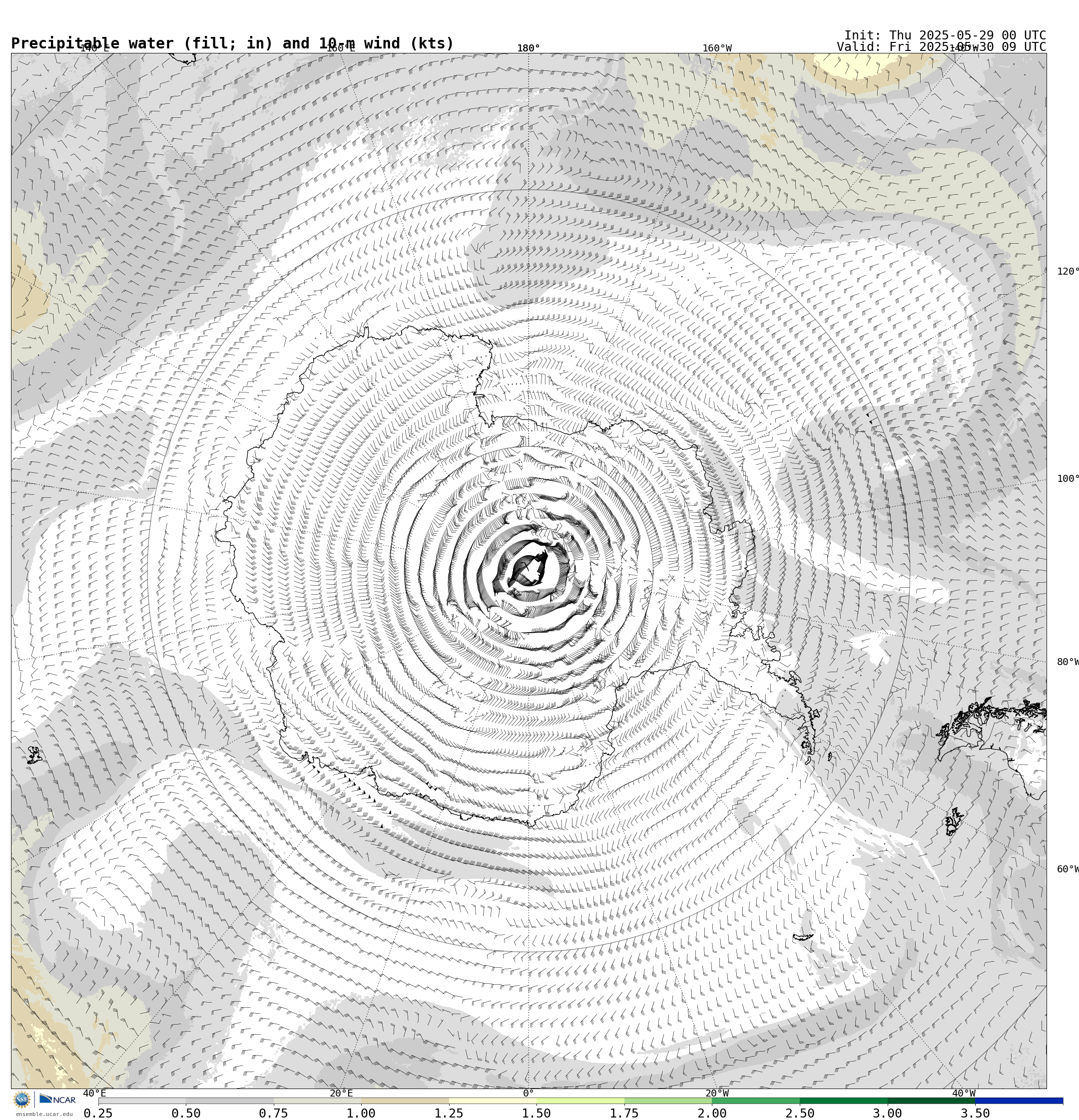Click the 160°W longitude label at top
The width and height of the screenshot is (1079, 1120).
coord(717,48)
